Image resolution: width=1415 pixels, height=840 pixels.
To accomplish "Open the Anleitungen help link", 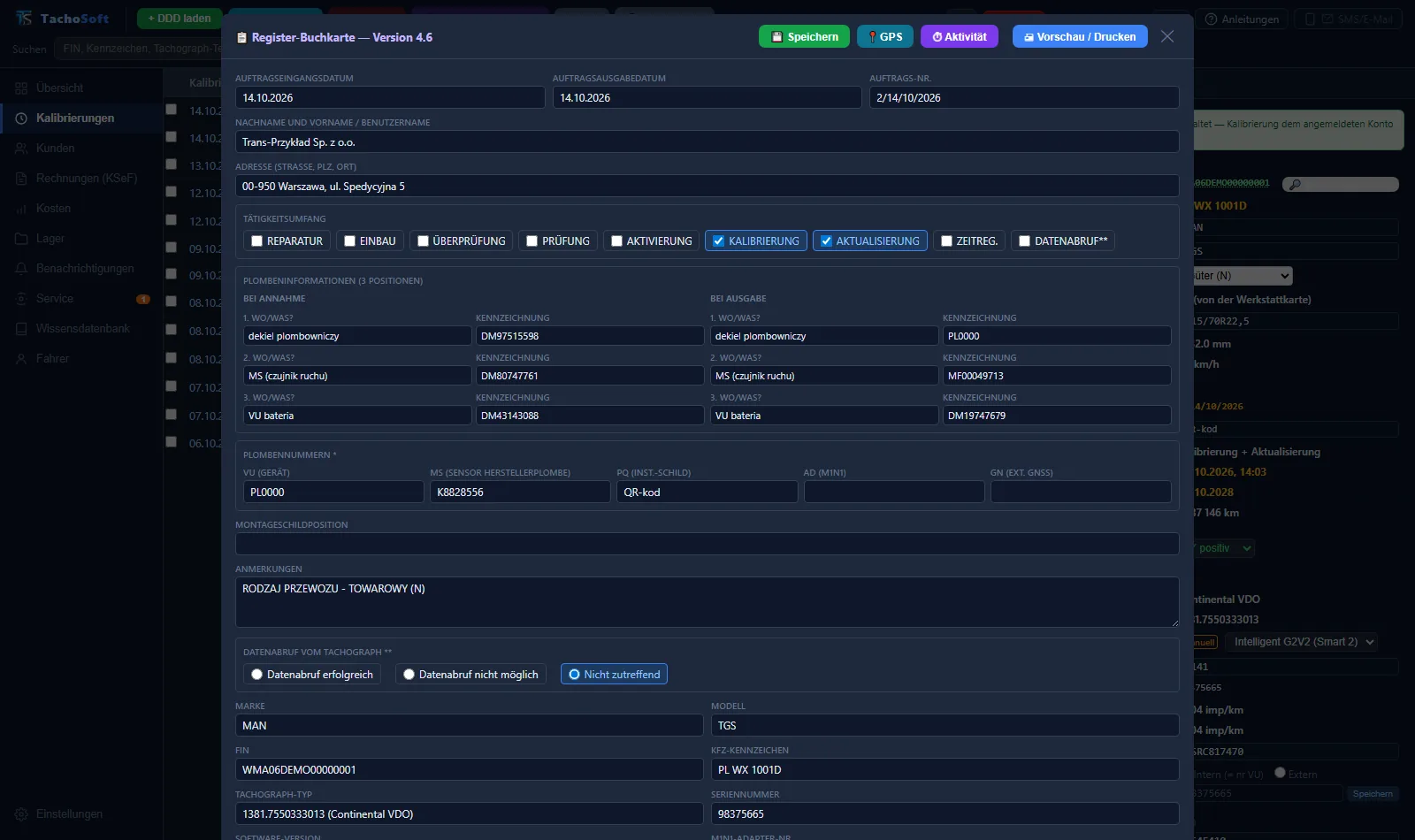I will [x=1242, y=19].
